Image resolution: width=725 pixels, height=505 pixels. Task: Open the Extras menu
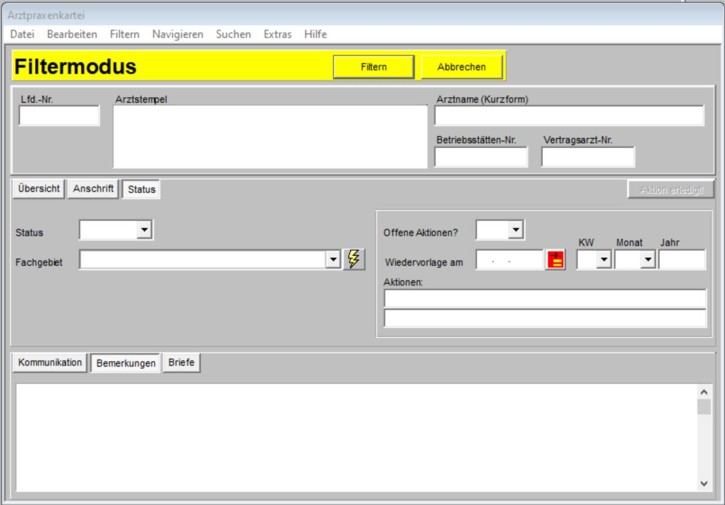(x=277, y=34)
